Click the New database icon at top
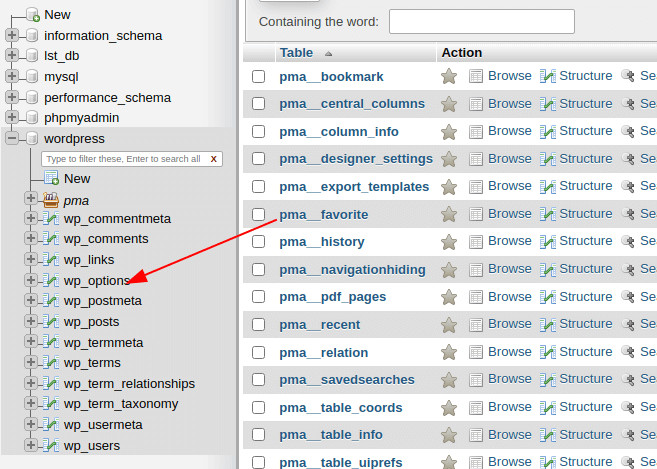The height and width of the screenshot is (469, 657). [33, 15]
